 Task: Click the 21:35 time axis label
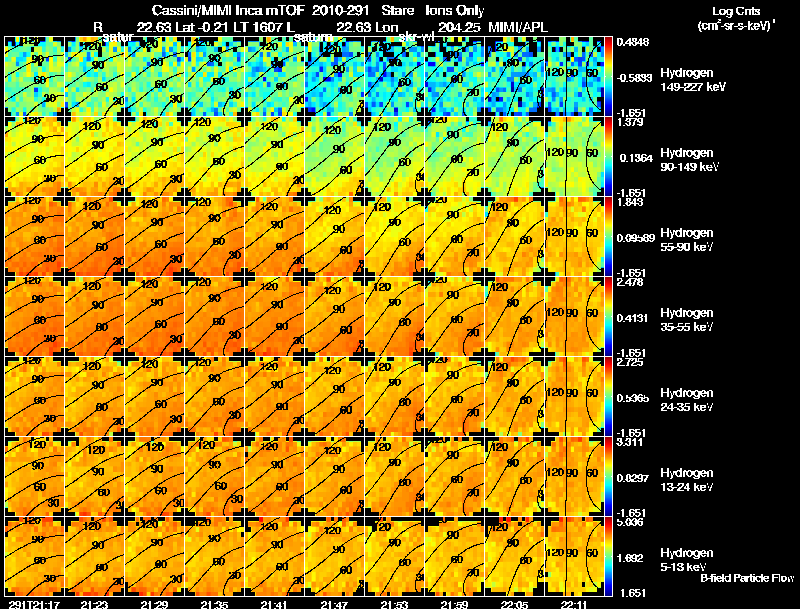pos(214,605)
